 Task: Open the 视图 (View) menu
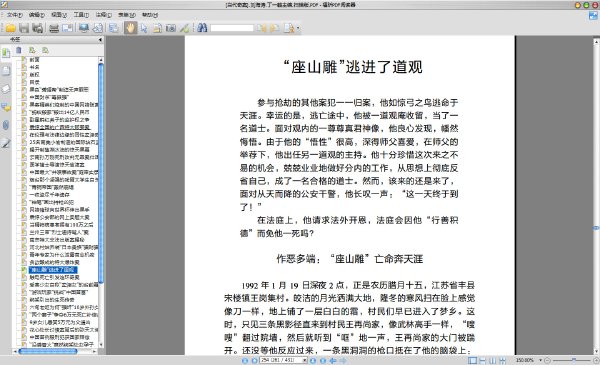(x=59, y=15)
